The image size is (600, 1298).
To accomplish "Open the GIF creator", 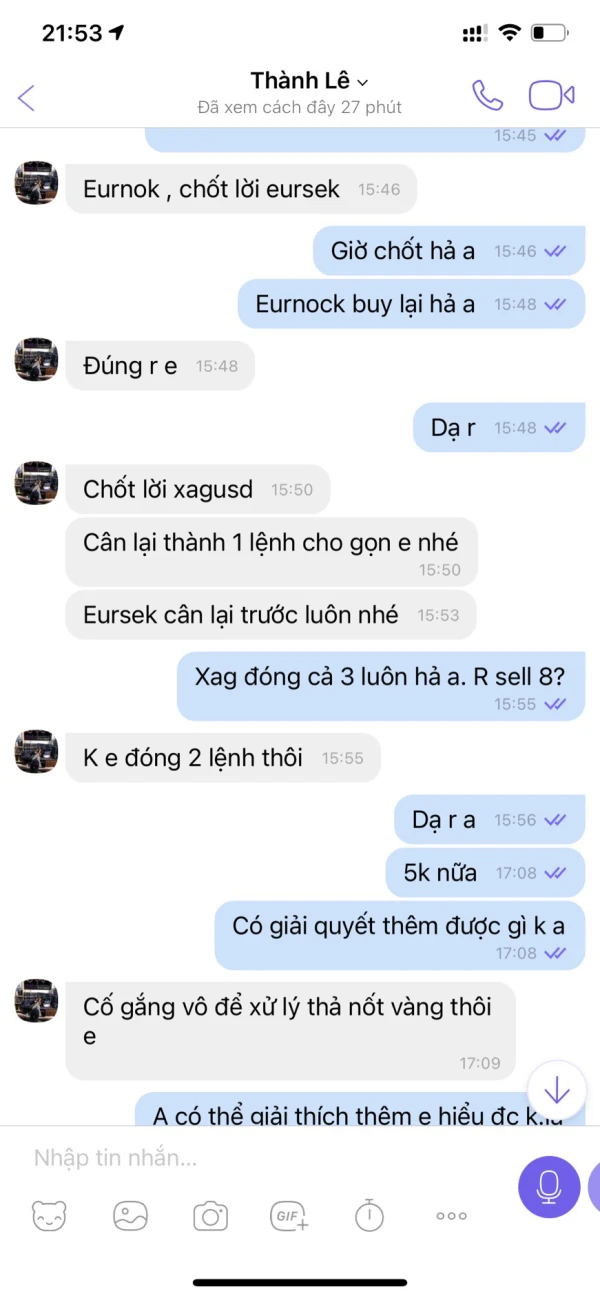I will point(290,1215).
